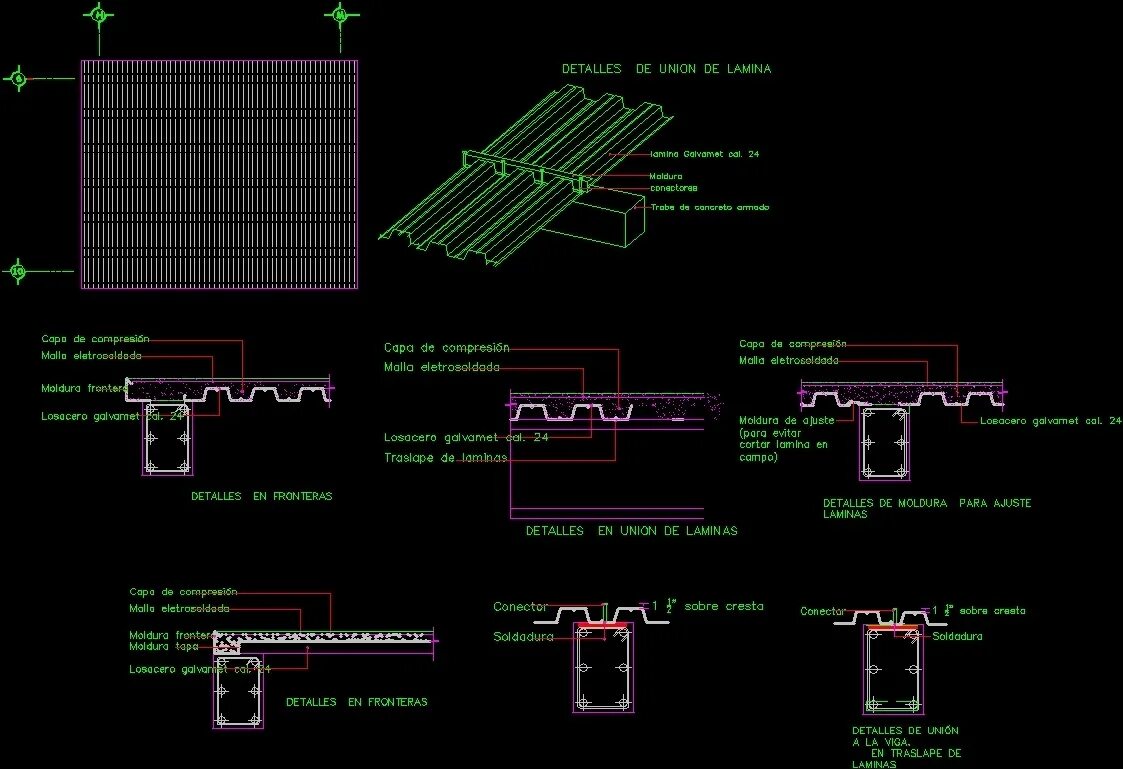Viewport: 1123px width, 769px height.
Task: Click the "Traslape de laminas" label
Action: click(445, 458)
